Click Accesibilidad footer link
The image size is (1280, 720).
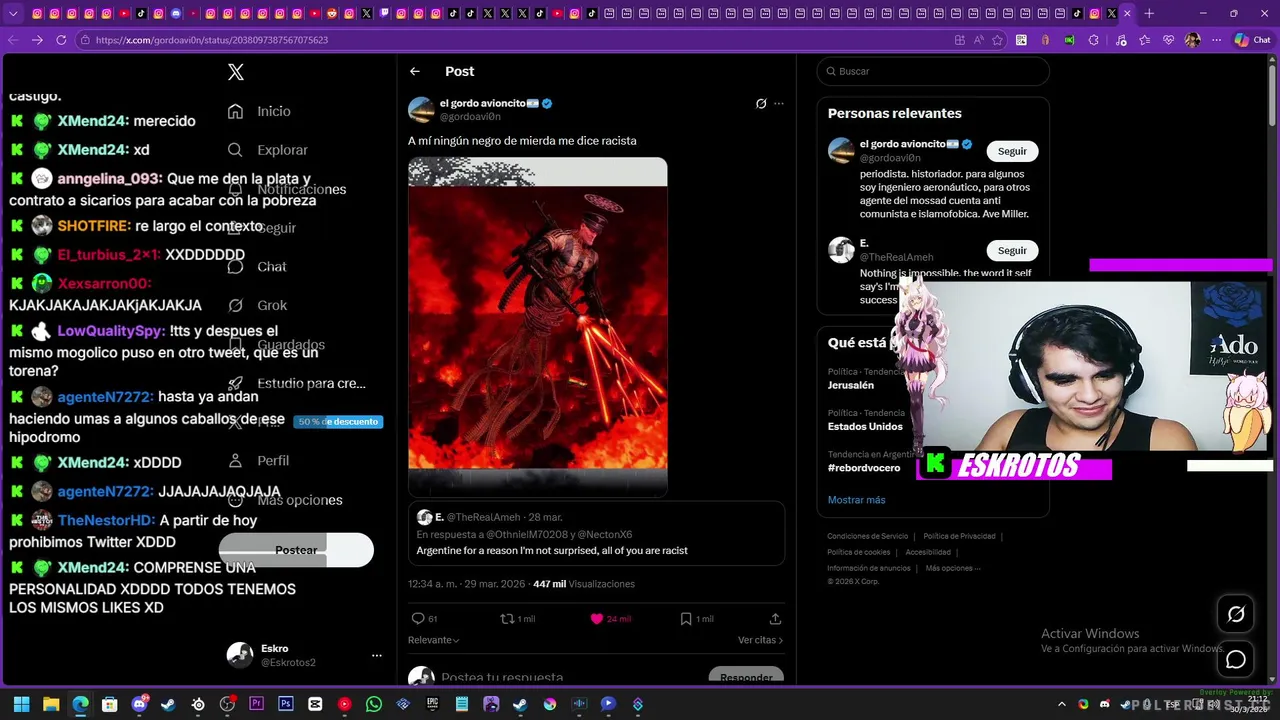tap(928, 553)
